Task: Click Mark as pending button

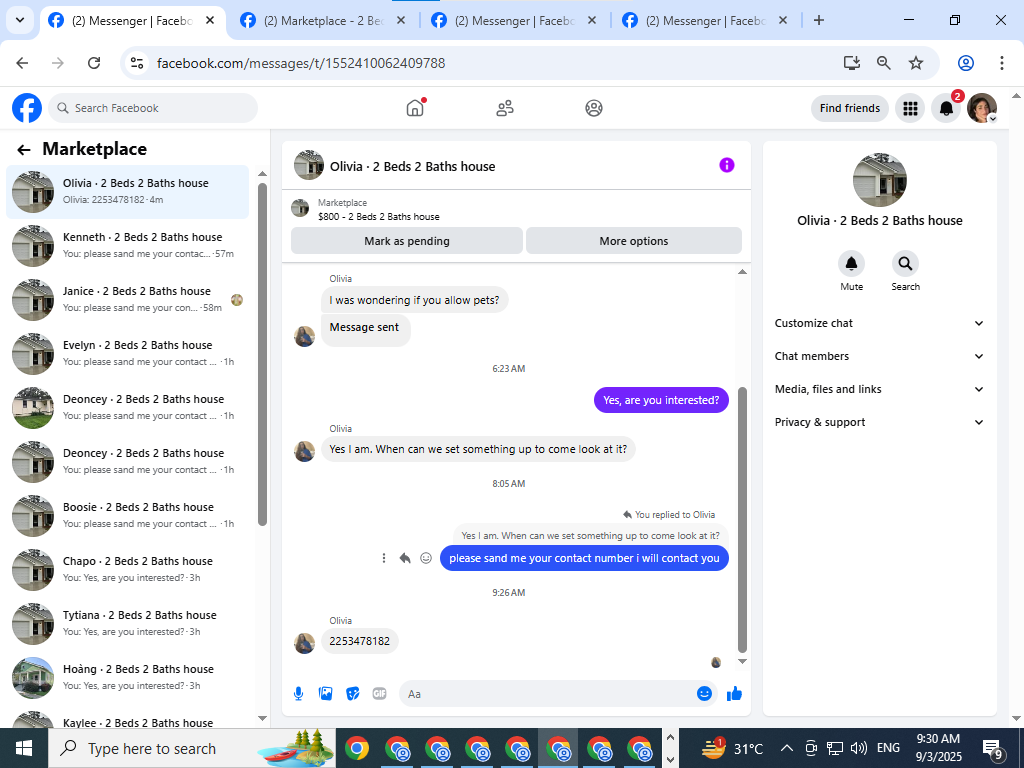Action: pyautogui.click(x=407, y=241)
